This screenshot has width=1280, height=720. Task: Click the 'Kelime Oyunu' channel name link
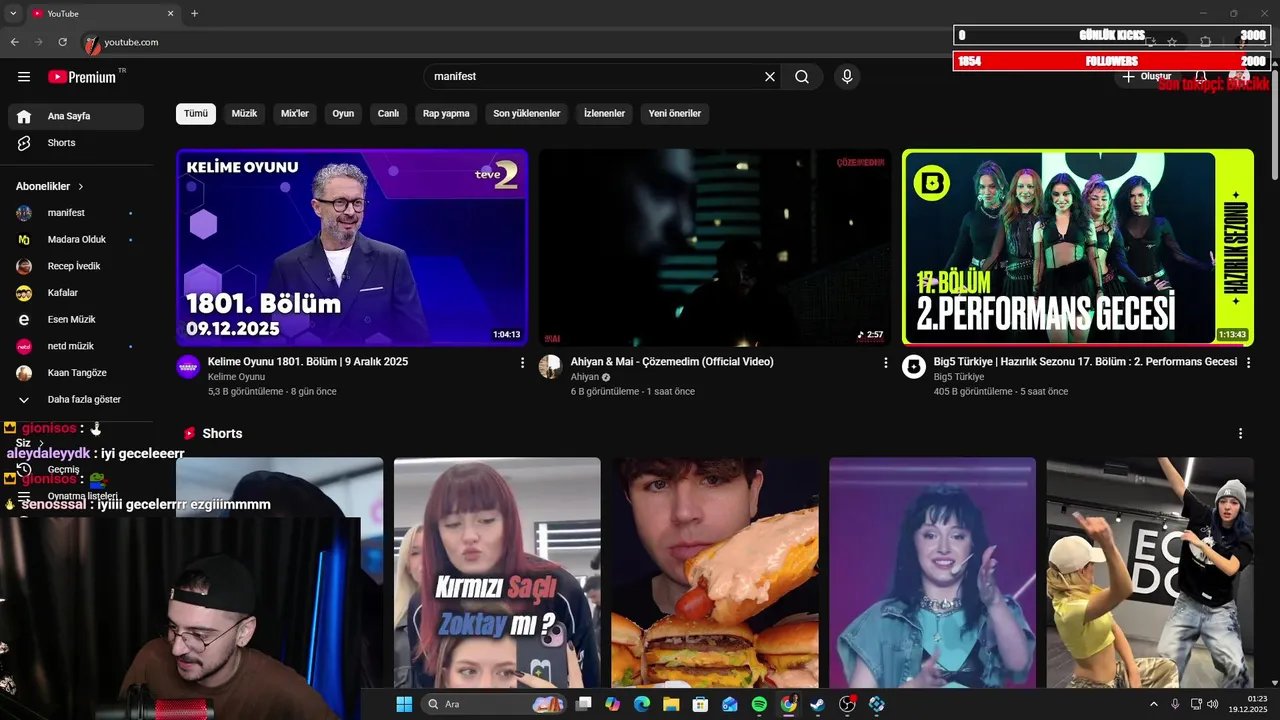236,377
